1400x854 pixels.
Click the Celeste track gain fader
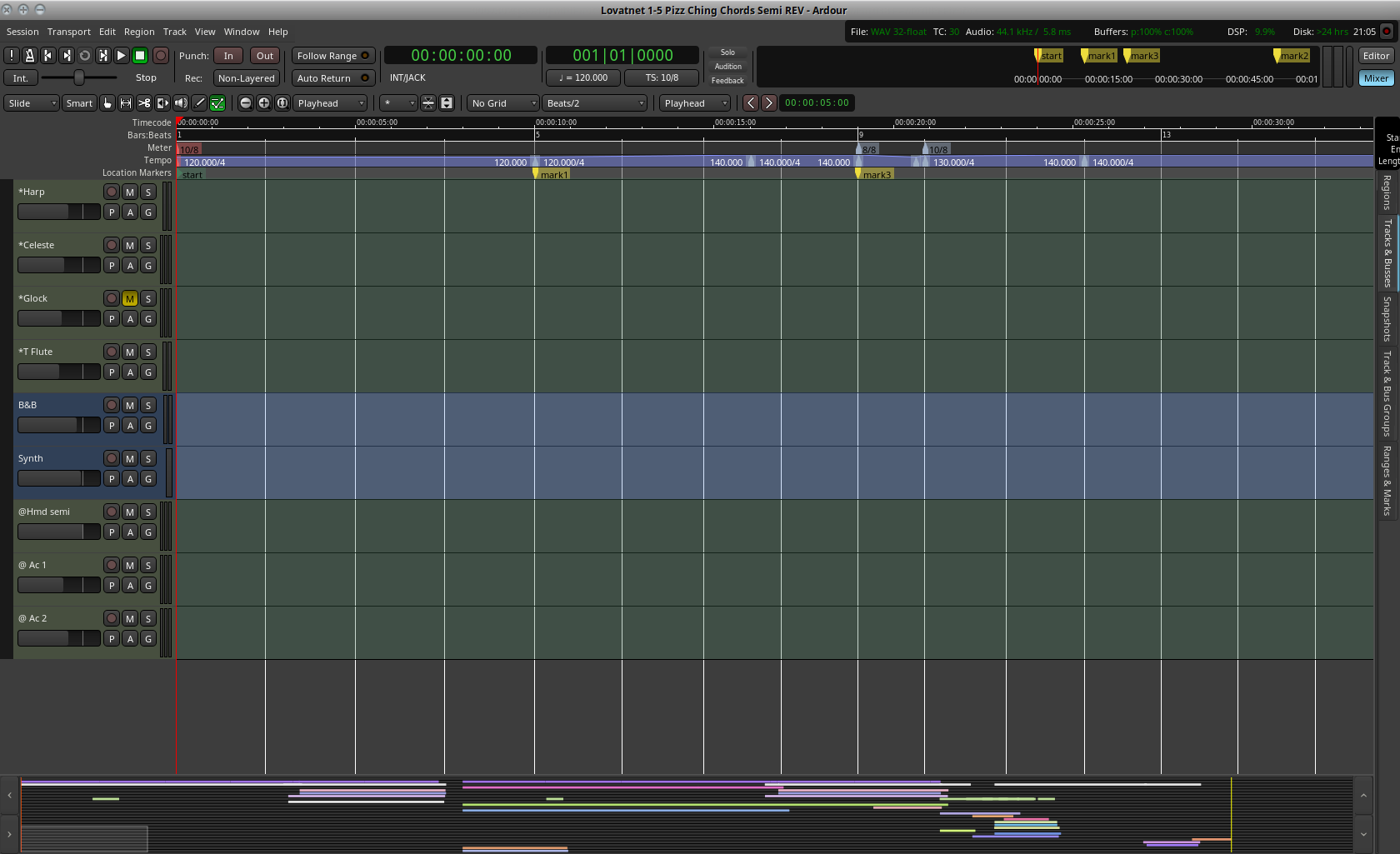58,266
